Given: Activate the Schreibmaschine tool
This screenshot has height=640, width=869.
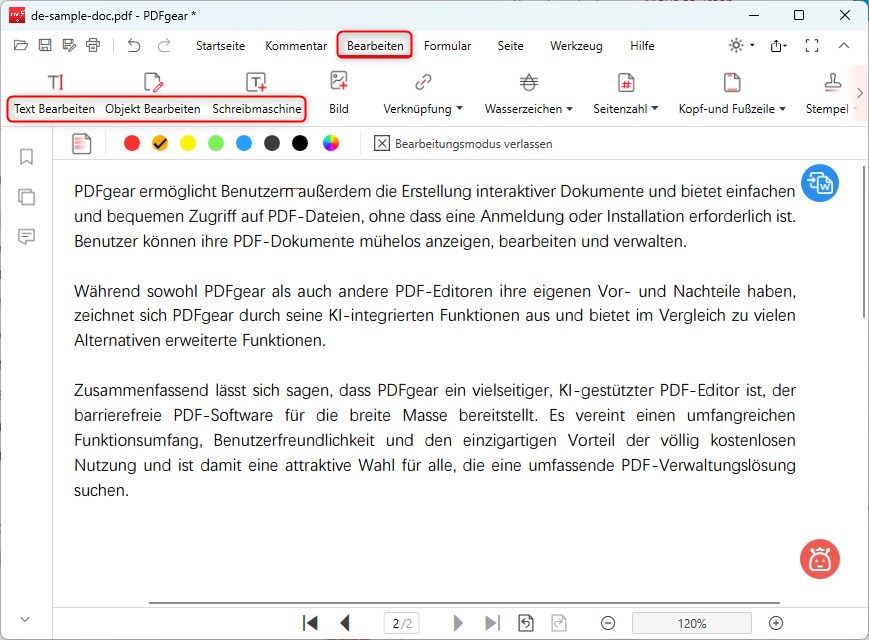Looking at the screenshot, I should (x=257, y=95).
